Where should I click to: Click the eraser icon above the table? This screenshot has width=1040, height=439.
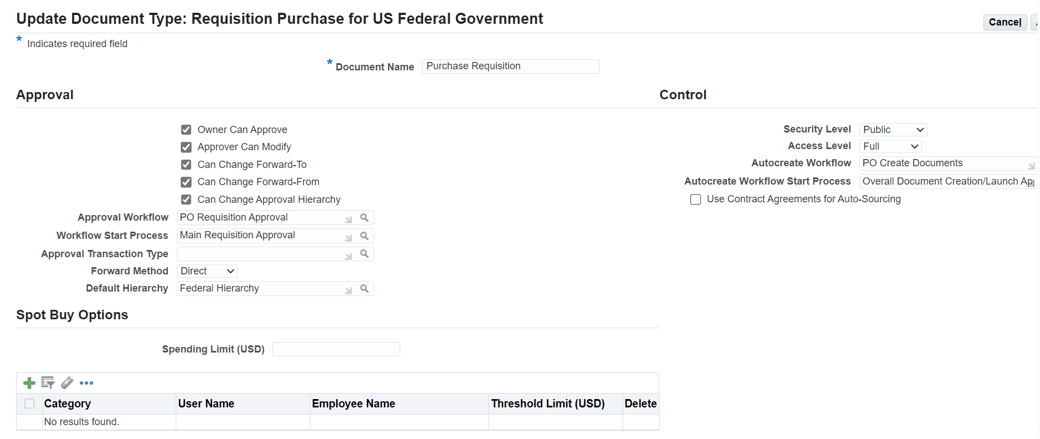click(67, 383)
